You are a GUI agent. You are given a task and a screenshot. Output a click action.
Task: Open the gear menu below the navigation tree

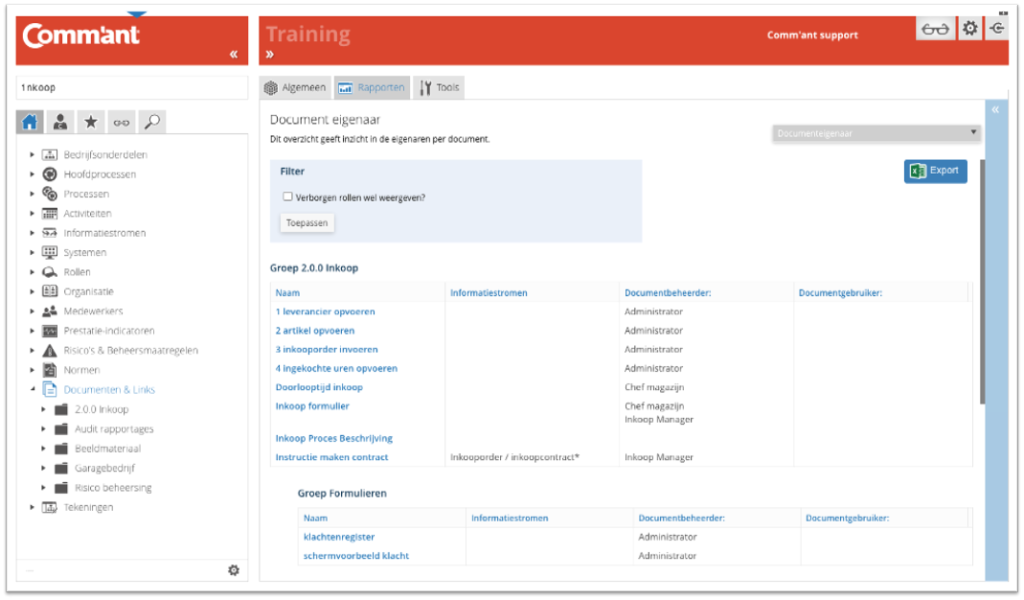click(x=233, y=569)
